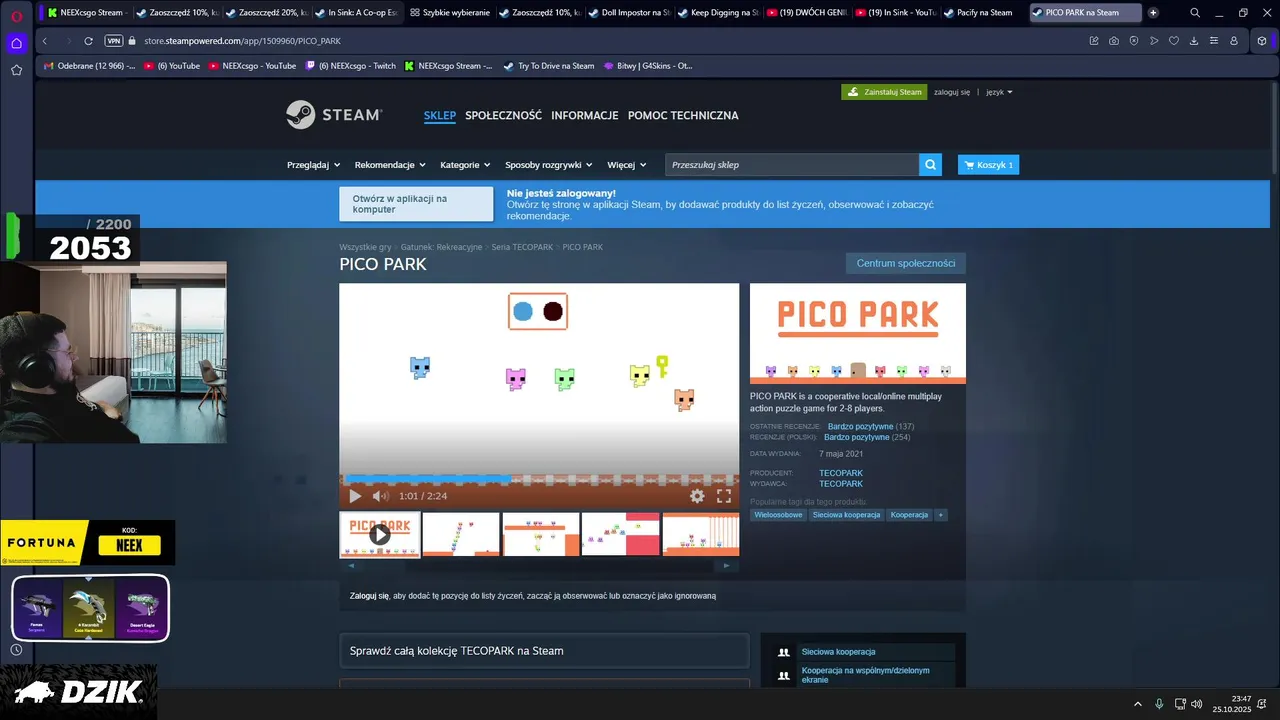Open the GX home sidebar icon
This screenshot has height=720, width=1280.
pyautogui.click(x=16, y=43)
